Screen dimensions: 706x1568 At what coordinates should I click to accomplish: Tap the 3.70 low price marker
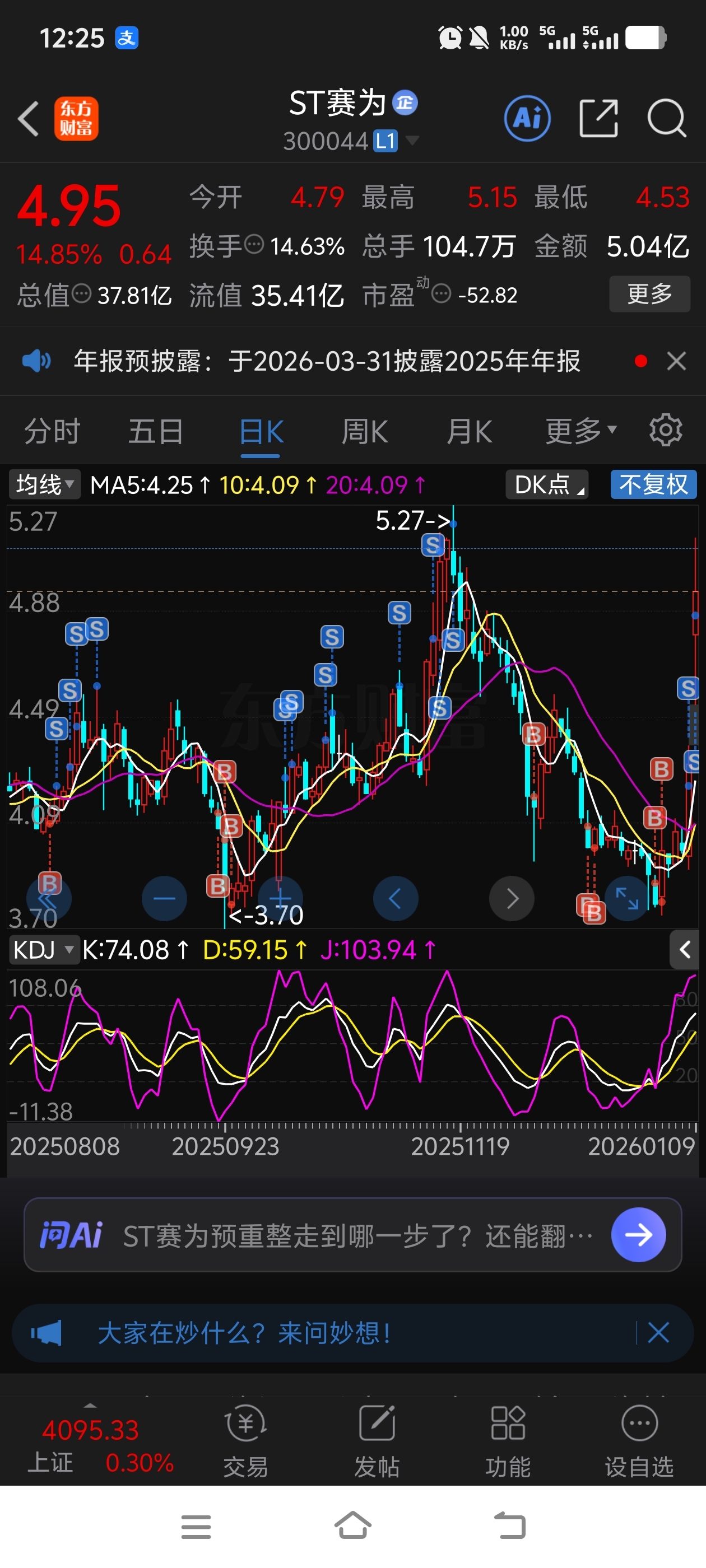click(266, 915)
